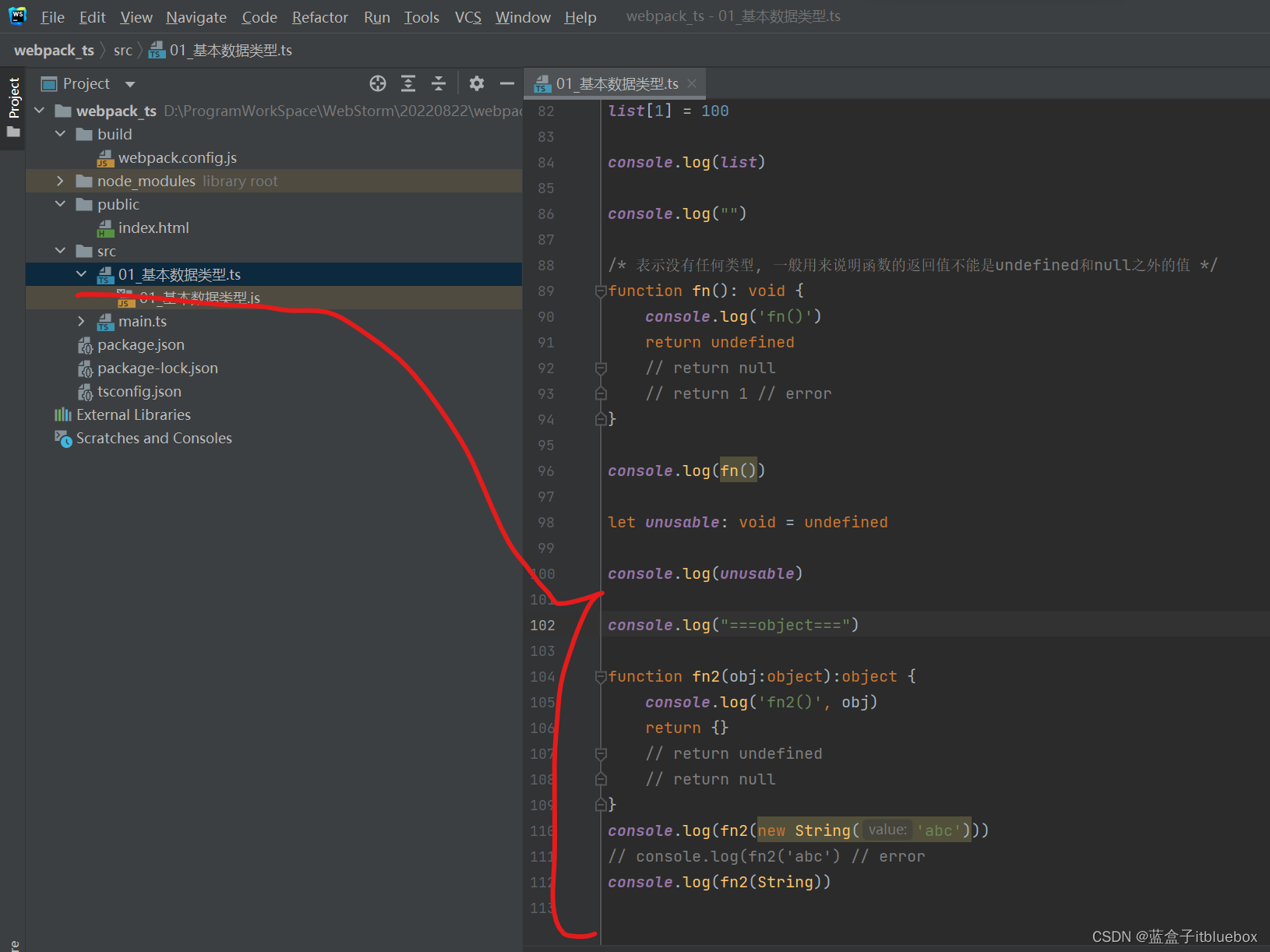
Task: Click the Scratches and Consoles icon
Action: click(63, 439)
